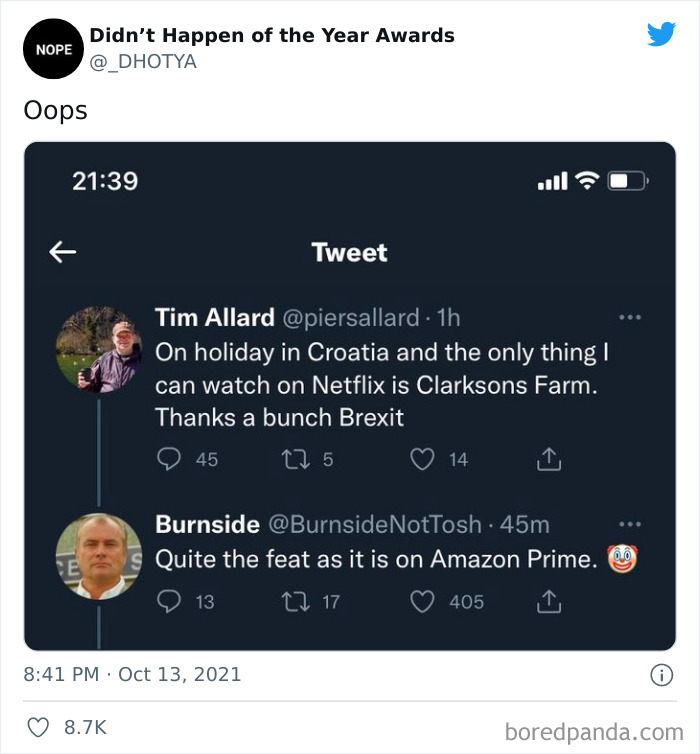
Task: Share Tim Allard's tweet
Action: pos(547,459)
